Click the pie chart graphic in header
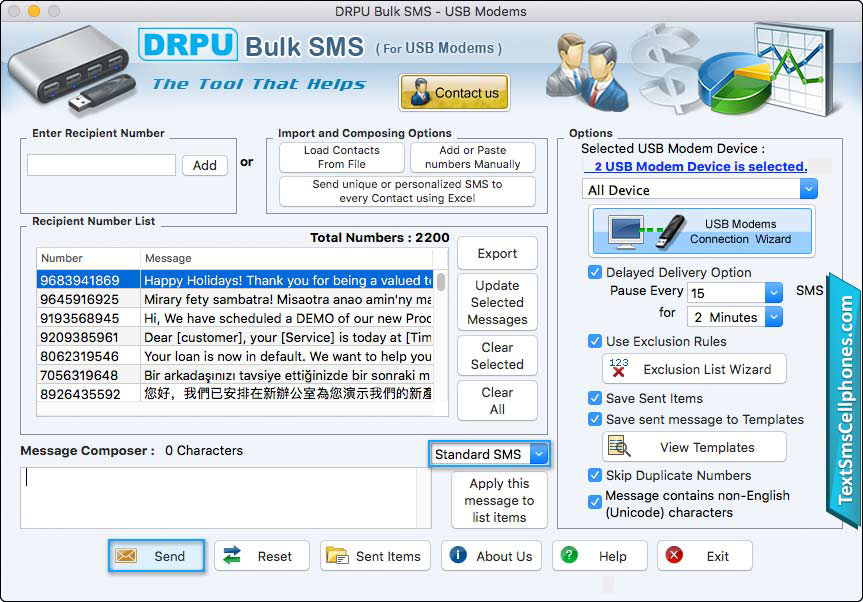 (735, 83)
